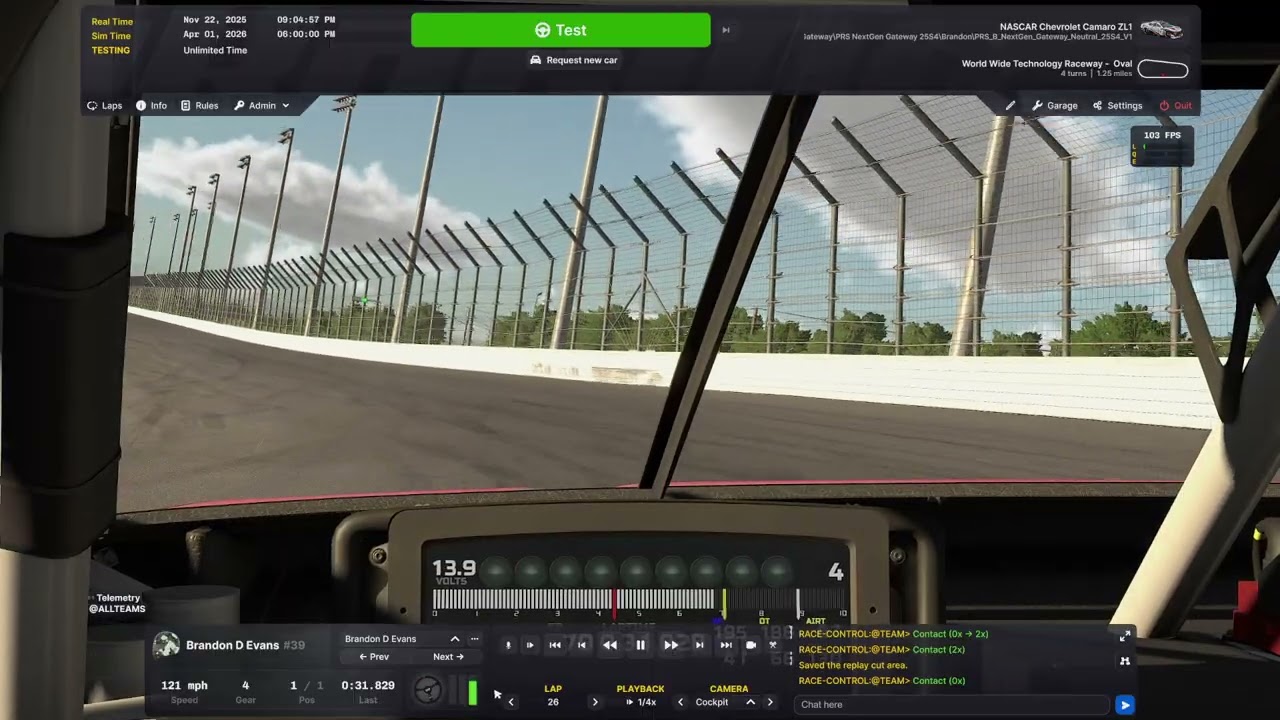
Task: Click the Brandon D Evans helmet avatar
Action: click(166, 645)
